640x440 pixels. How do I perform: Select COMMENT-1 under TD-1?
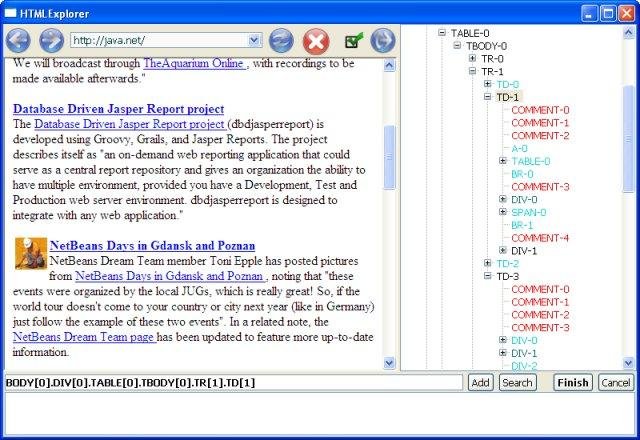(540, 123)
